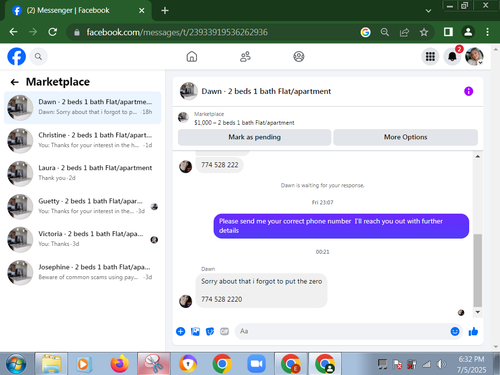
Task: Open tab search dropdown arrow
Action: point(428,11)
